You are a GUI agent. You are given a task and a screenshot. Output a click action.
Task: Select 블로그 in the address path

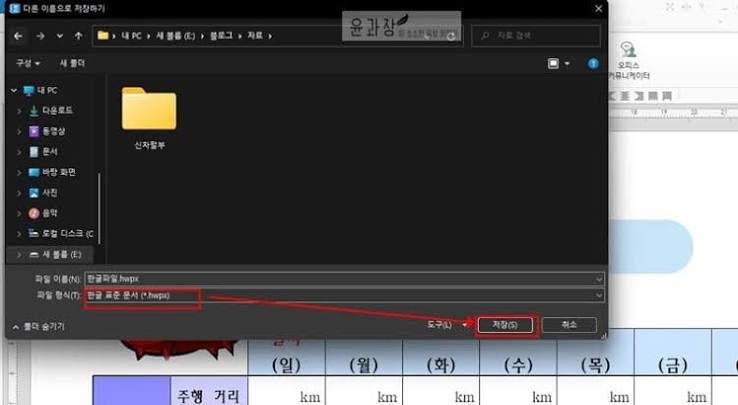coord(221,36)
